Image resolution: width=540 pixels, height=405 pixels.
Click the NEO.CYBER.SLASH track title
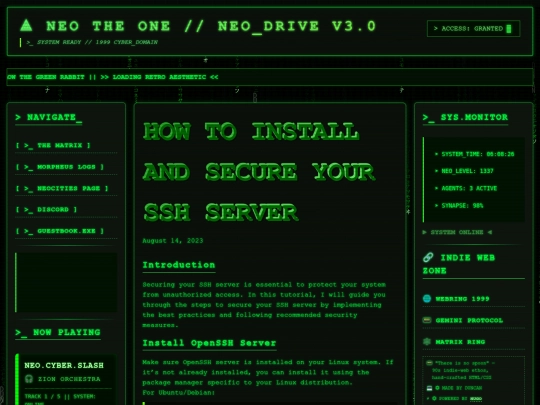tap(64, 365)
